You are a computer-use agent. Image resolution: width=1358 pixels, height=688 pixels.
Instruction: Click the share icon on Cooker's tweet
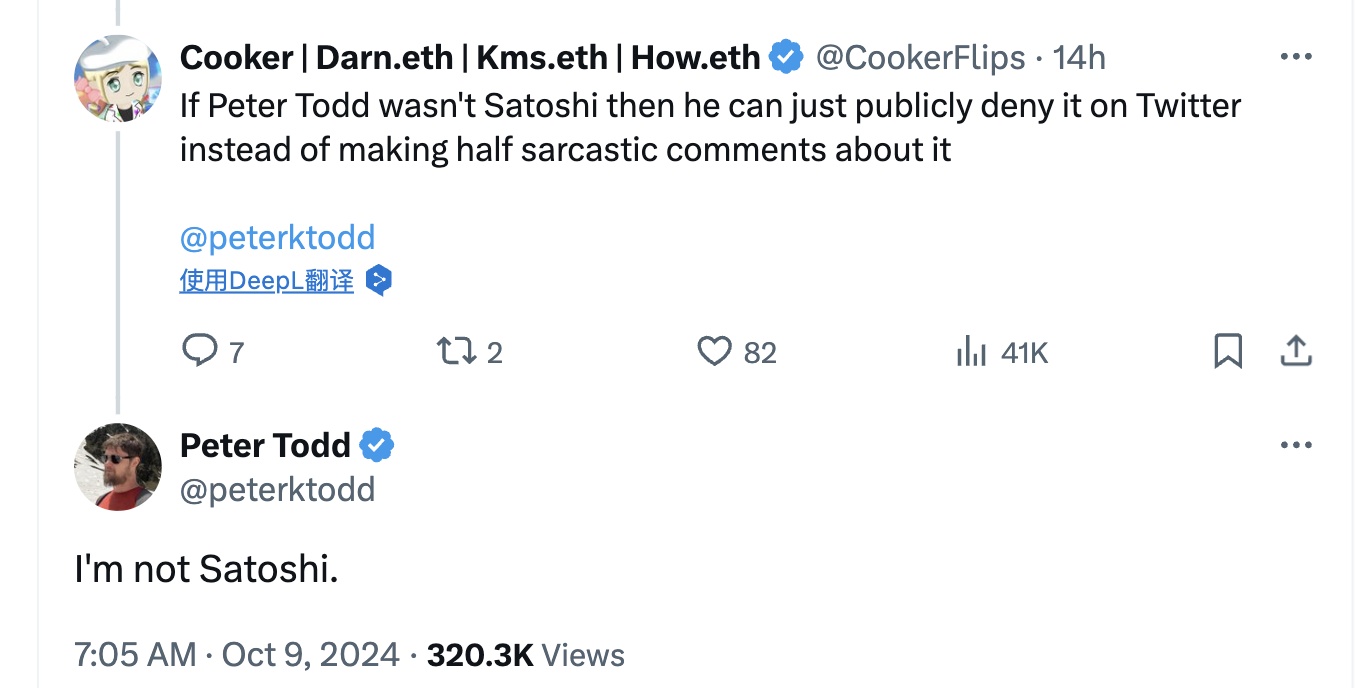1295,351
